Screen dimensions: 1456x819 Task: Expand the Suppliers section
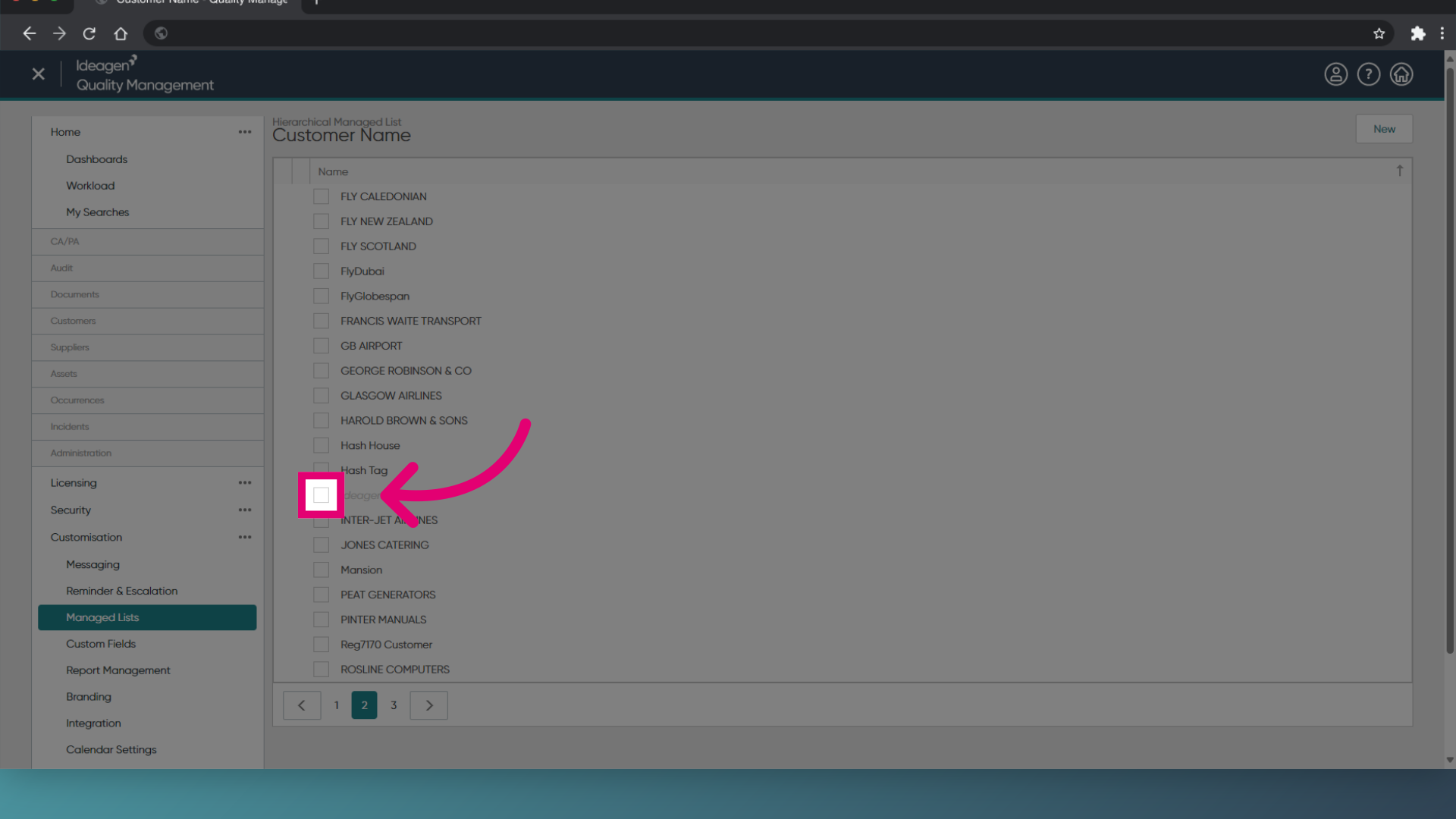pyautogui.click(x=147, y=348)
